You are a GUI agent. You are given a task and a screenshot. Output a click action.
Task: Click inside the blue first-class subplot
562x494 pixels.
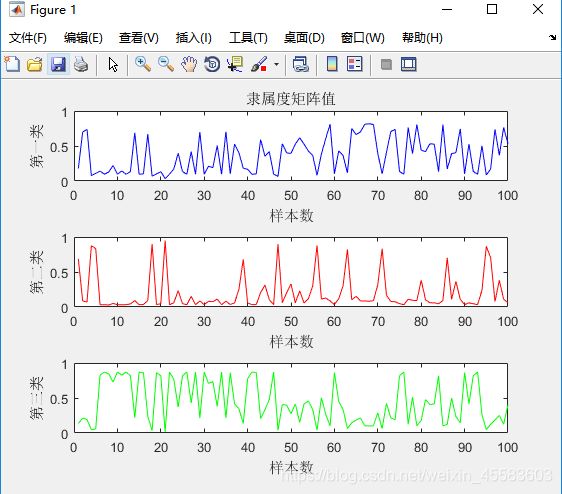pos(291,146)
